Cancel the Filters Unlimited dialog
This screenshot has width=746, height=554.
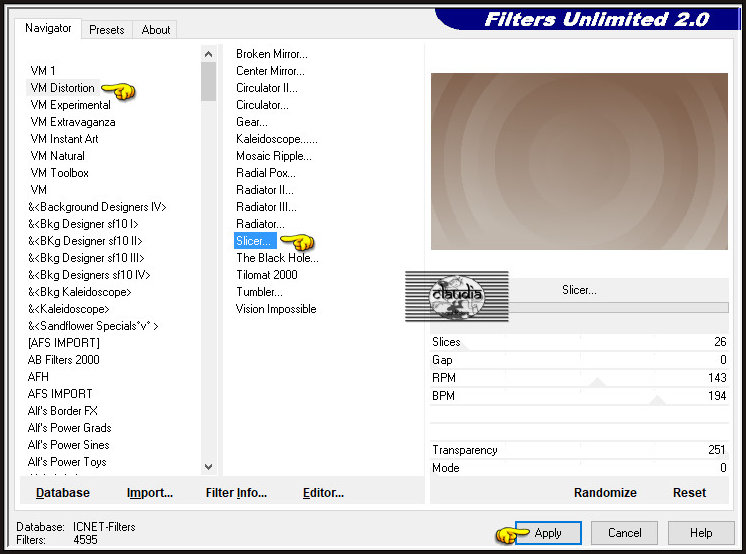(624, 533)
